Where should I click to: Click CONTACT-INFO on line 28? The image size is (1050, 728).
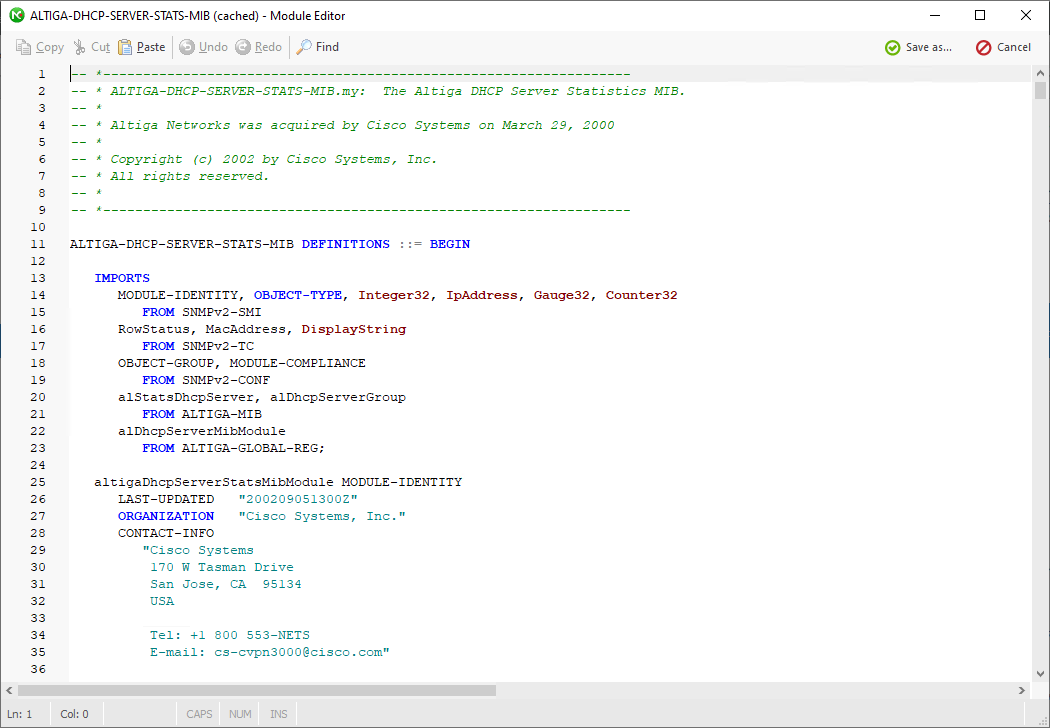click(x=166, y=534)
